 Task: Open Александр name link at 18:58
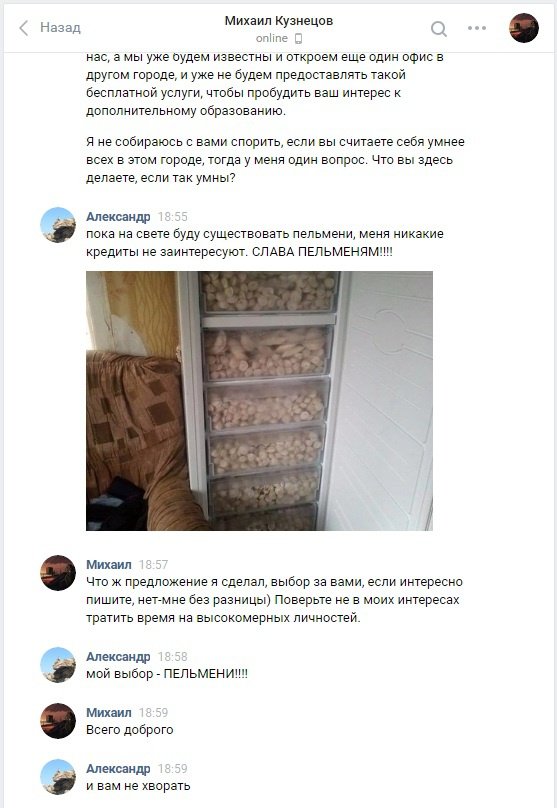(118, 656)
